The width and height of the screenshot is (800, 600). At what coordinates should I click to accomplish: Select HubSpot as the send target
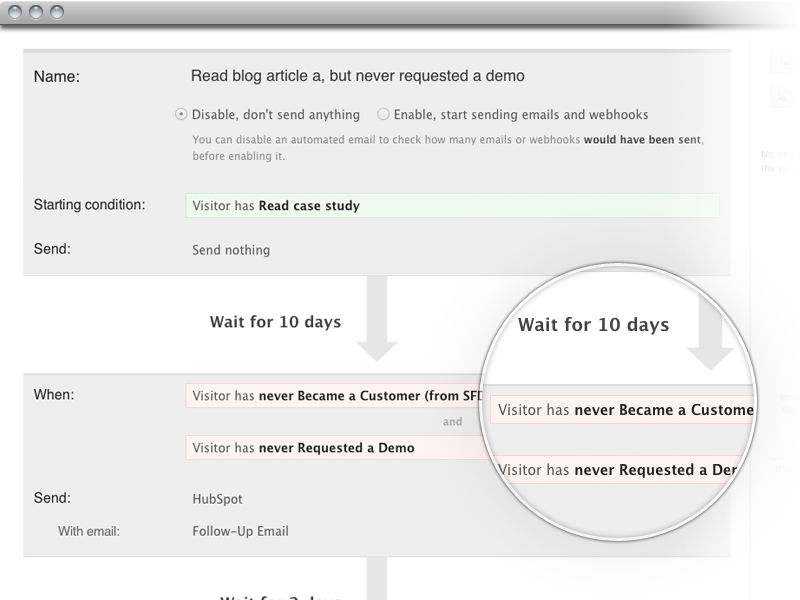coord(217,498)
